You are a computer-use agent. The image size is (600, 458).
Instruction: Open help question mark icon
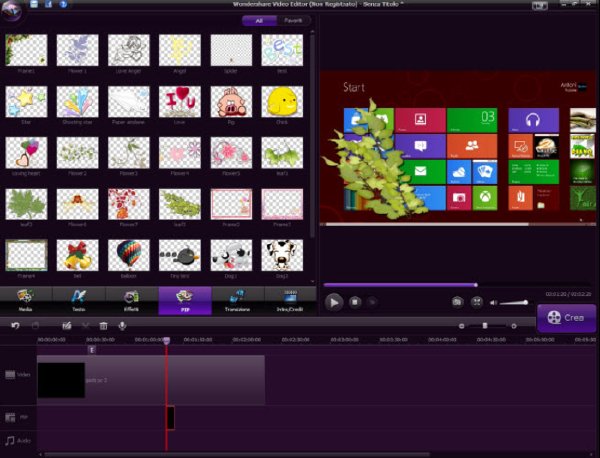pos(64,4)
